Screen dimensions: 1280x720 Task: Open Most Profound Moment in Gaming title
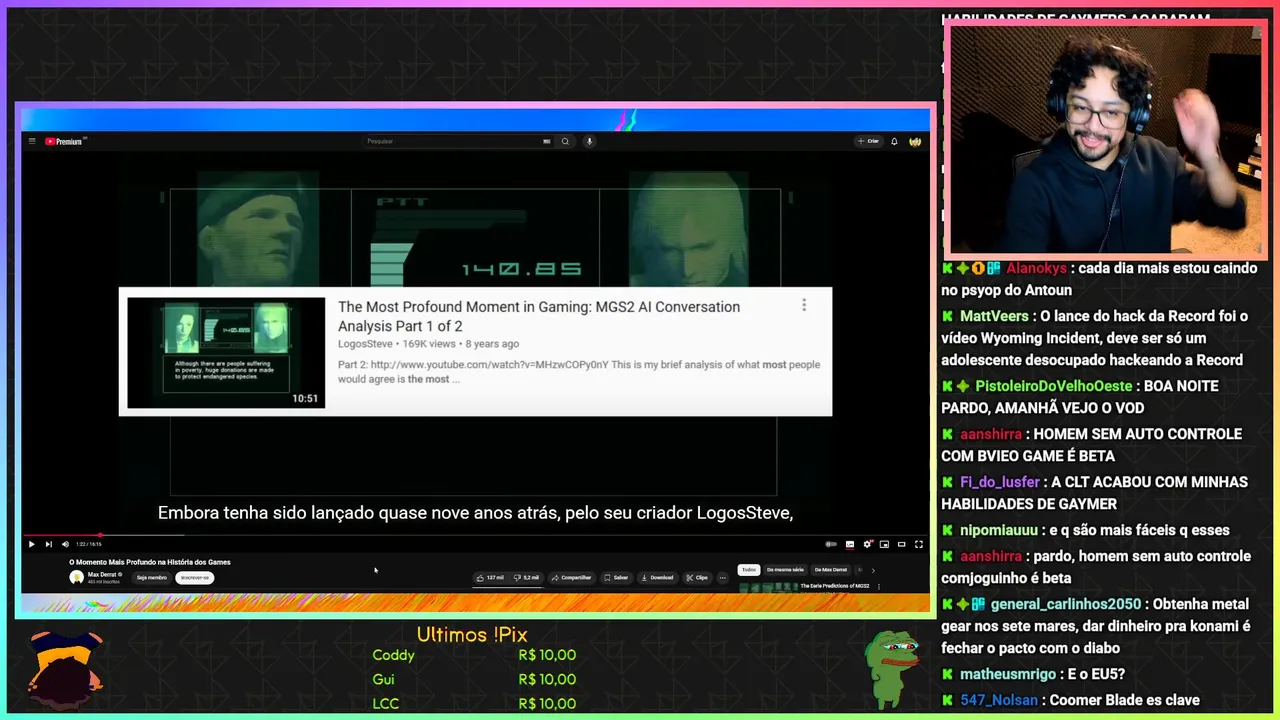[x=539, y=316]
